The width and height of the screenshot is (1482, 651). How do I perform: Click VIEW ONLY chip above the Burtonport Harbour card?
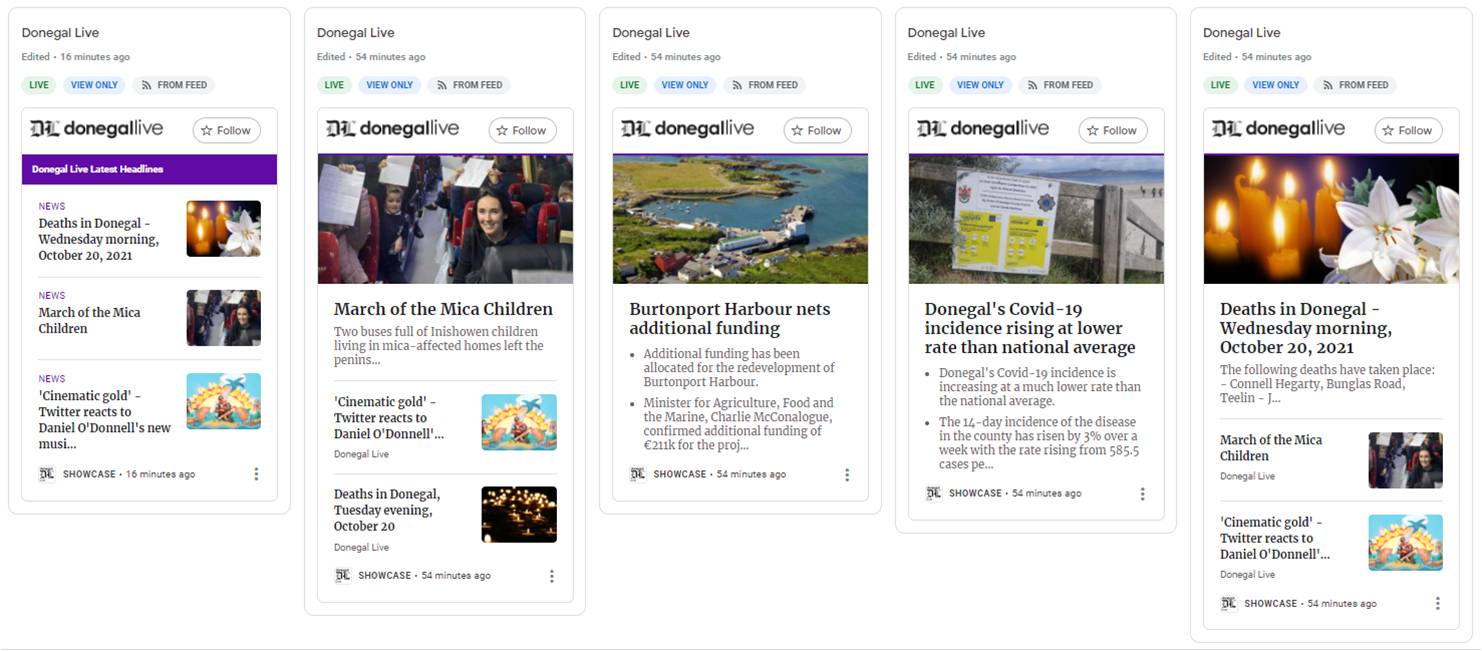pyautogui.click(x=685, y=85)
